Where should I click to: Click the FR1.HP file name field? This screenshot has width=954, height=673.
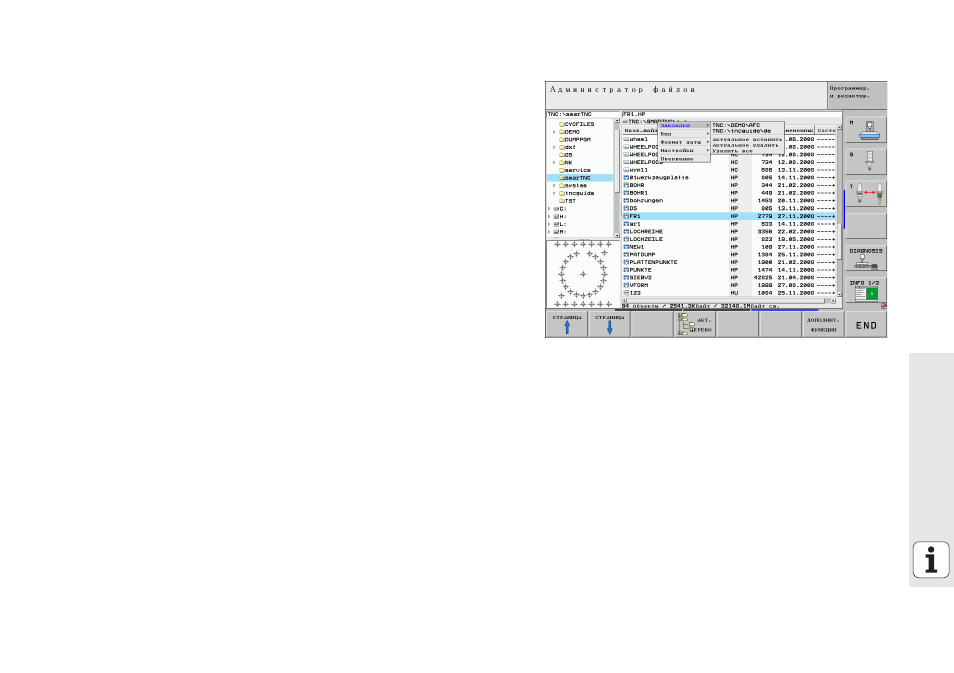click(x=731, y=114)
